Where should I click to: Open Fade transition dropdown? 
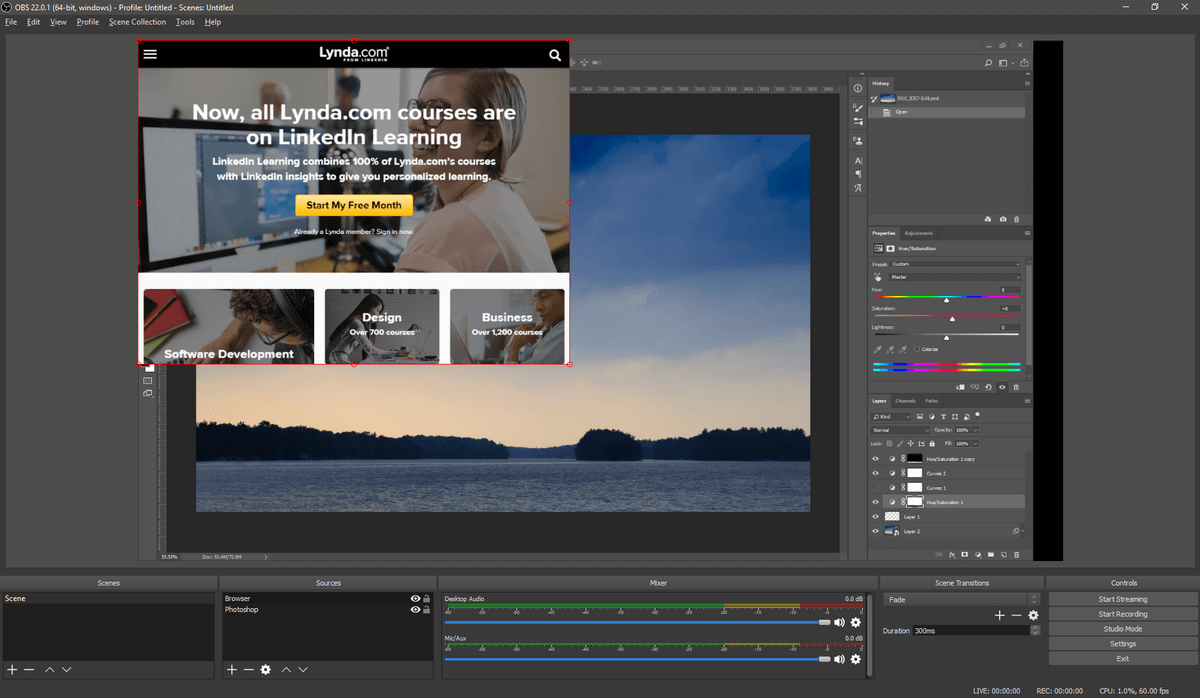[961, 599]
